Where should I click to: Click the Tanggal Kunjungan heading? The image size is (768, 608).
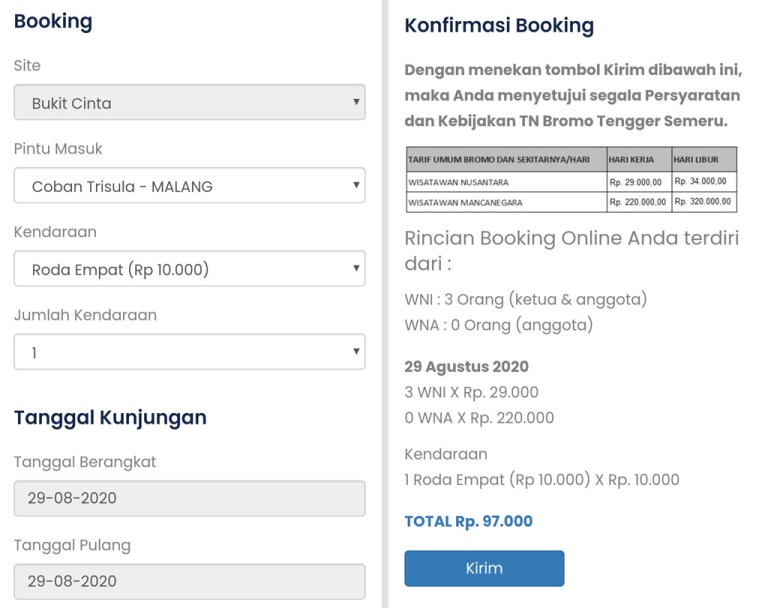(110, 417)
